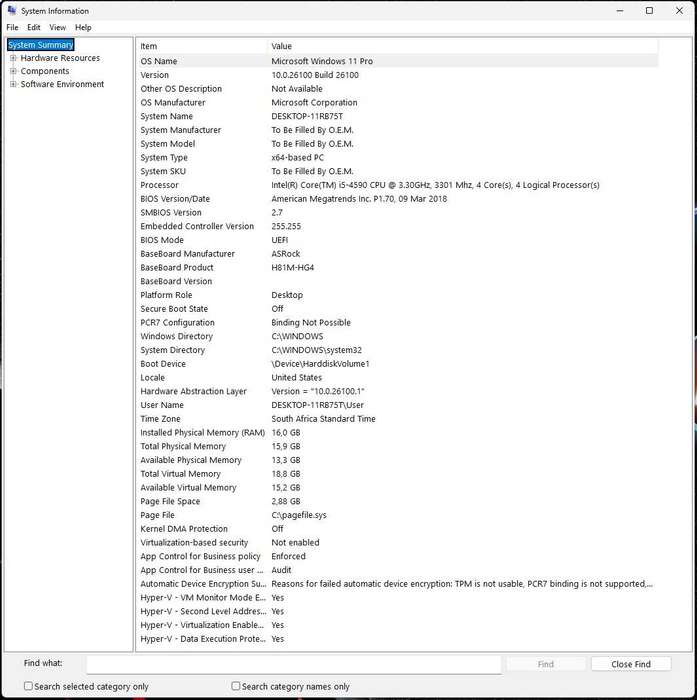
Task: Select Automatic Device Encryption row label
Action: (x=203, y=584)
